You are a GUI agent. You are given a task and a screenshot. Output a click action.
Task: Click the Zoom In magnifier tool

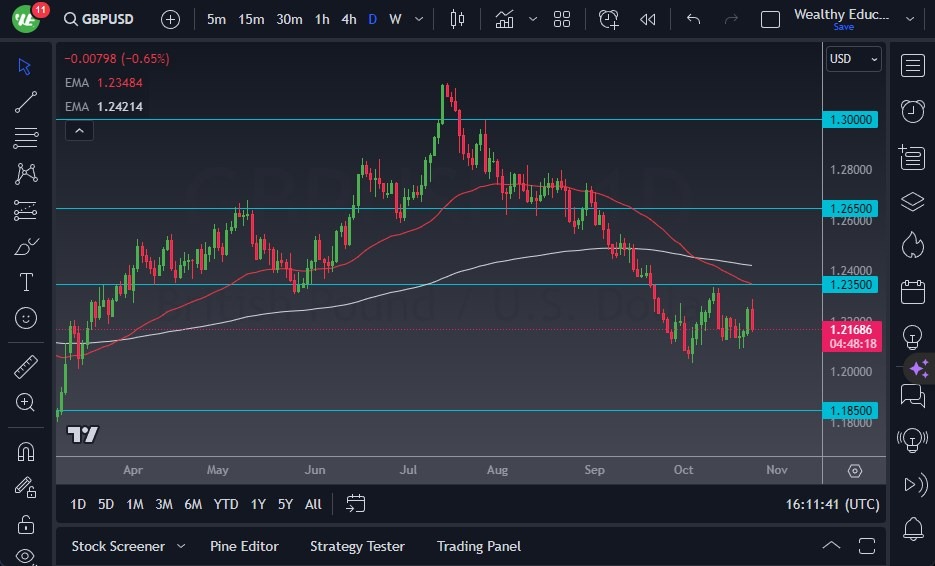[x=26, y=402]
